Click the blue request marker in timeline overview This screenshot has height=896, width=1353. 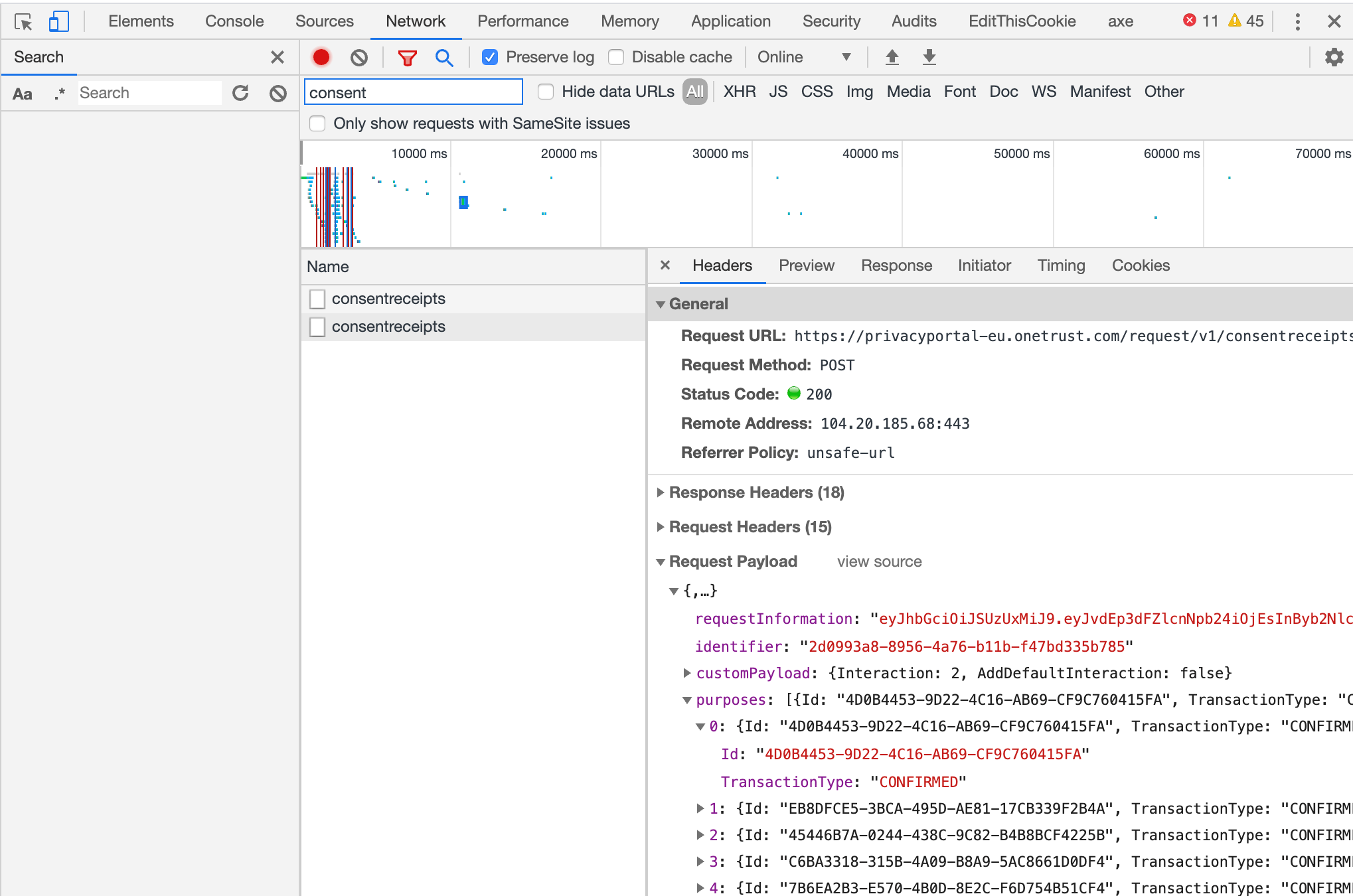463,202
